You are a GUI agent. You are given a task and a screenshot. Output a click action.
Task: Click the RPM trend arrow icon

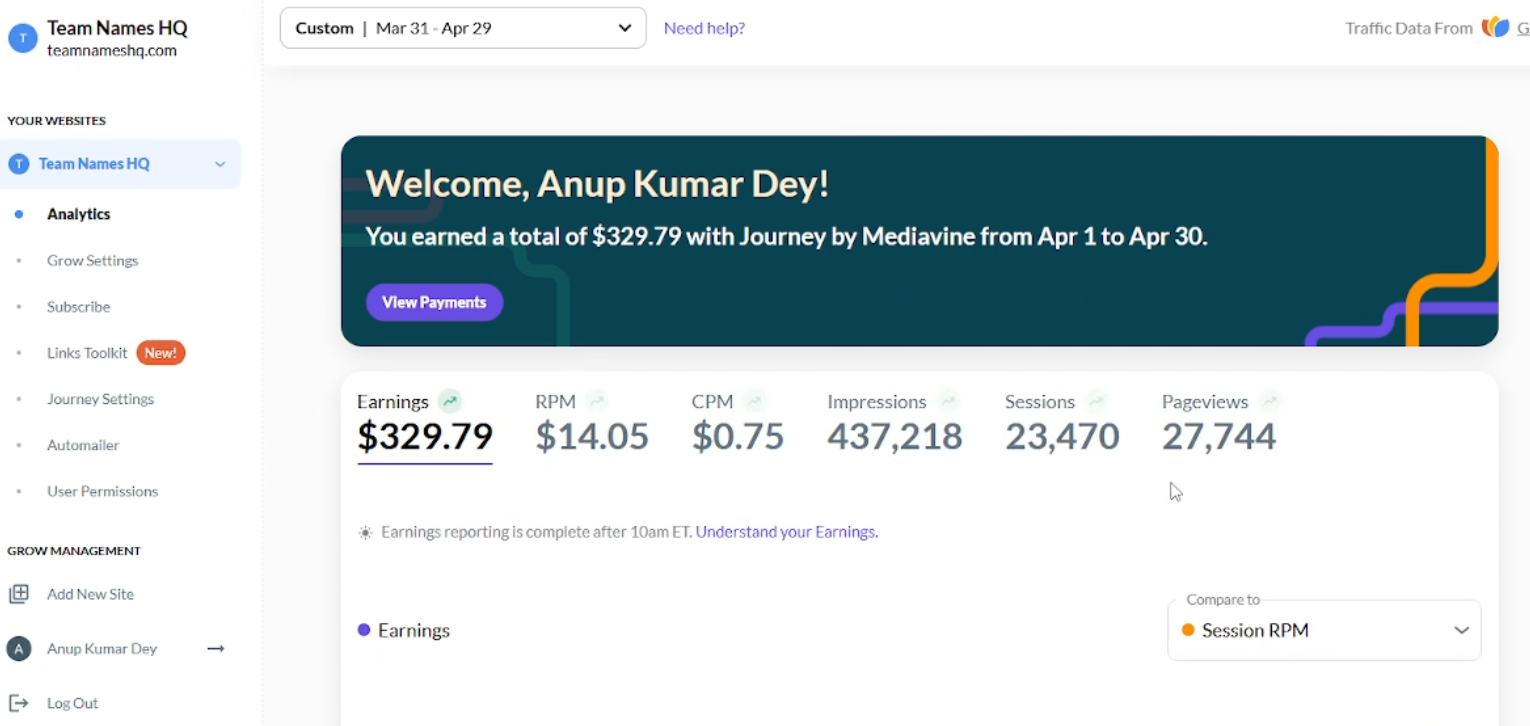[x=597, y=402]
